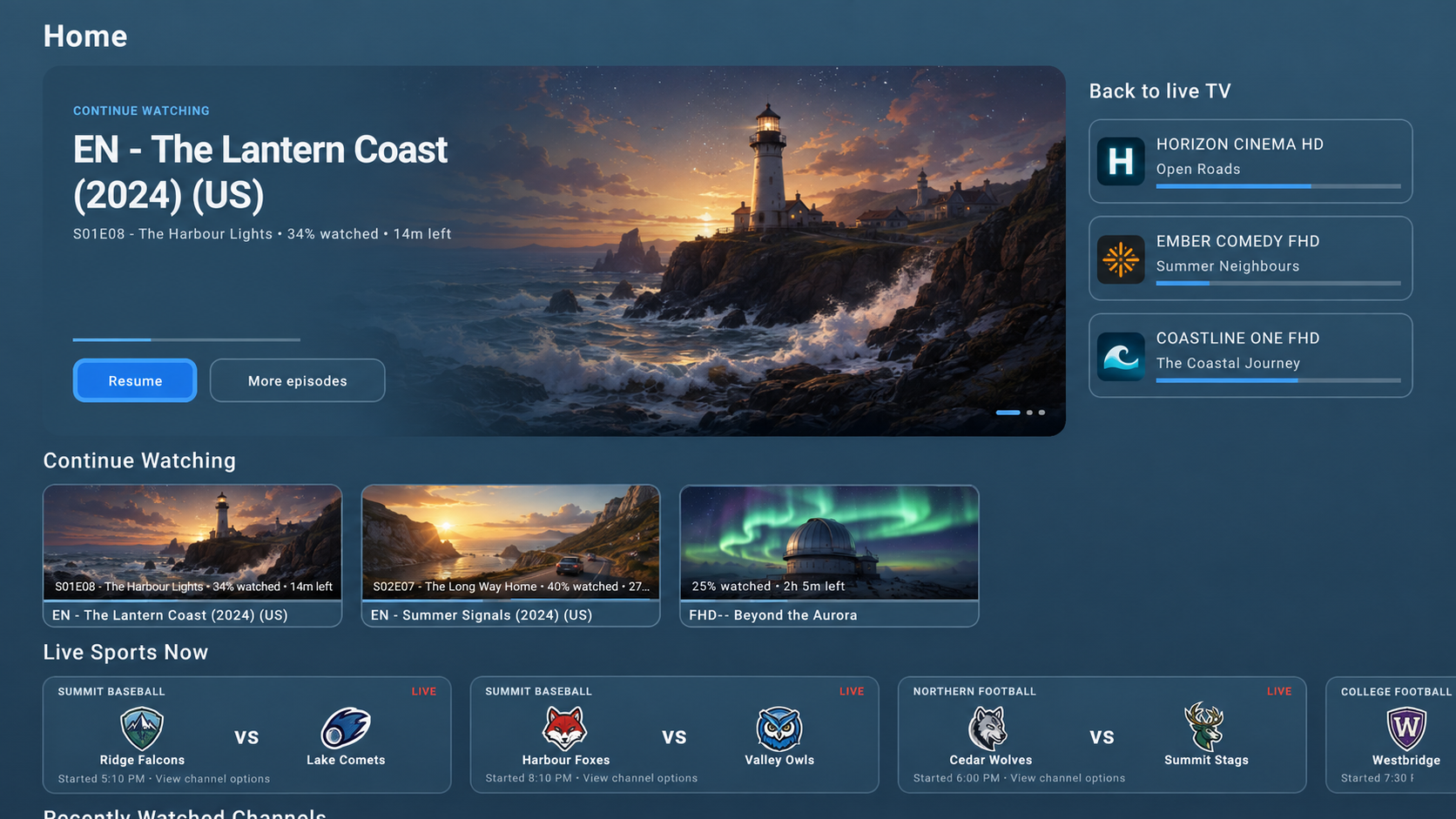Open More episodes for The Lantern Coast
Screen dimensions: 1456x819
coord(297,380)
